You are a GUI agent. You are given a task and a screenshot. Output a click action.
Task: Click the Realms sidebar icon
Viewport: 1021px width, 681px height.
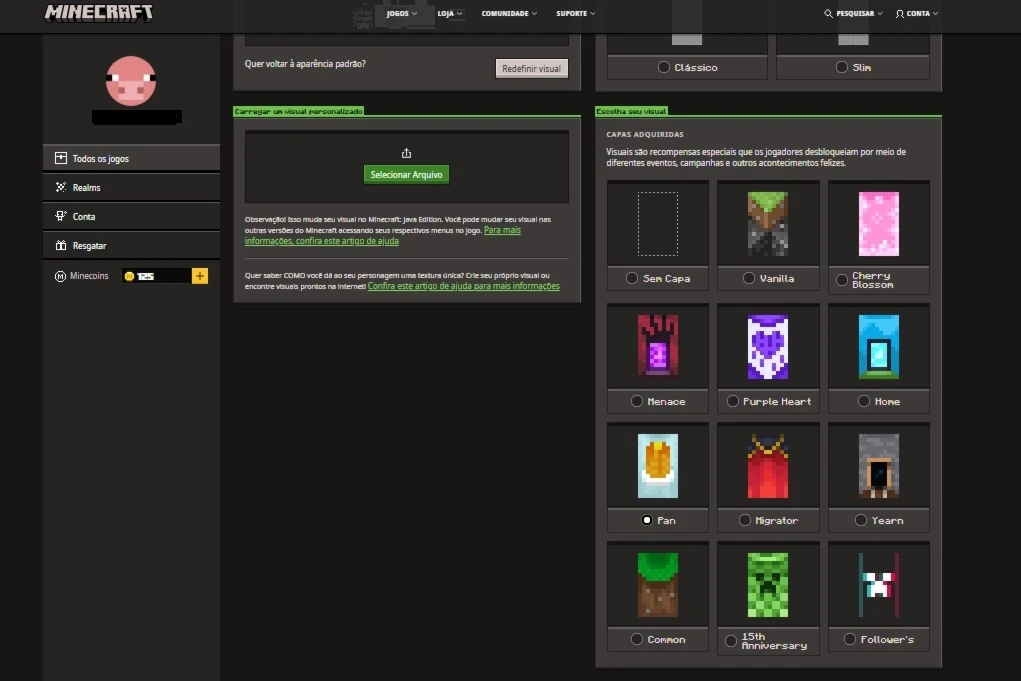[61, 188]
